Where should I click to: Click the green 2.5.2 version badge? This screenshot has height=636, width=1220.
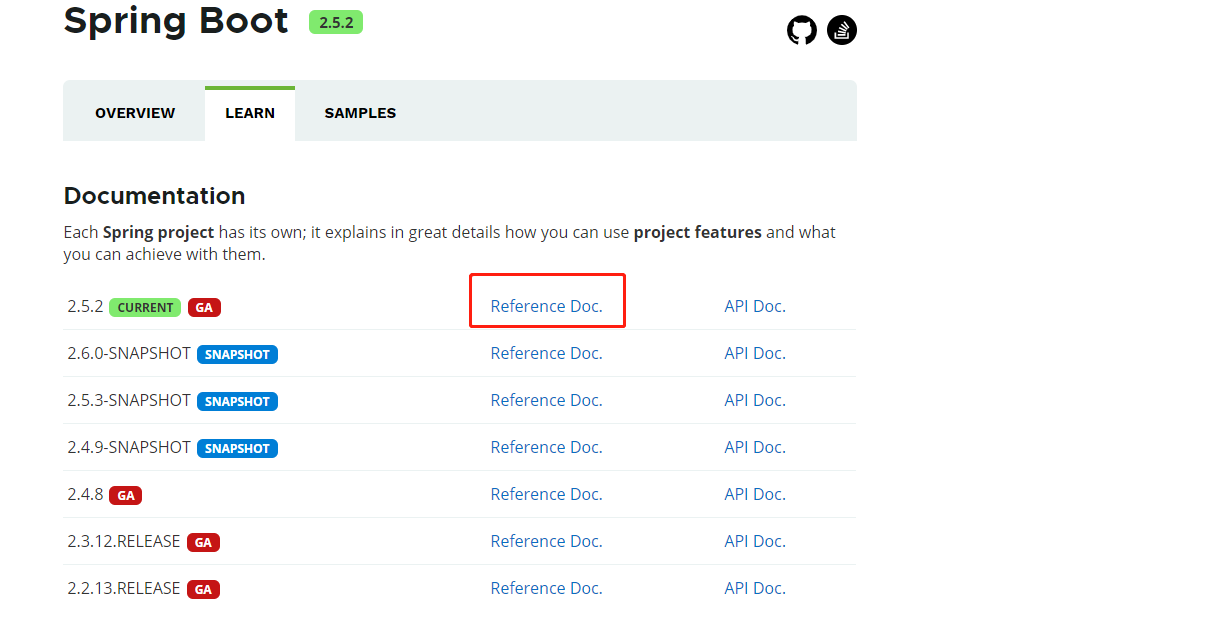pyautogui.click(x=336, y=22)
